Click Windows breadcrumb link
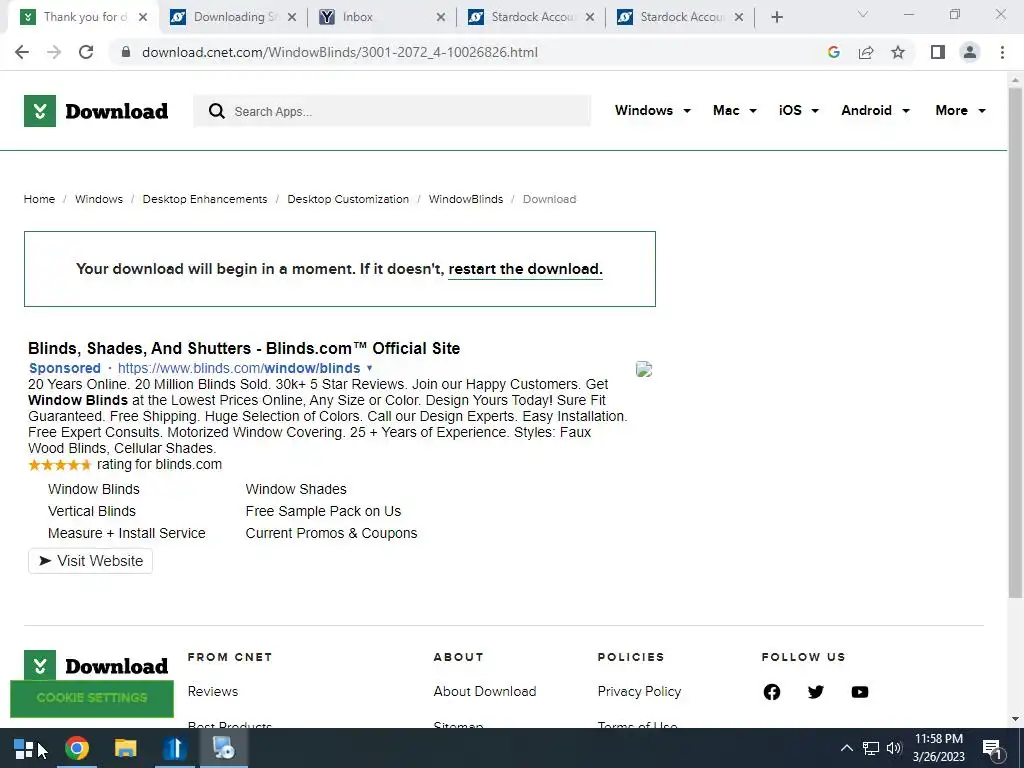This screenshot has height=768, width=1024. pos(99,199)
